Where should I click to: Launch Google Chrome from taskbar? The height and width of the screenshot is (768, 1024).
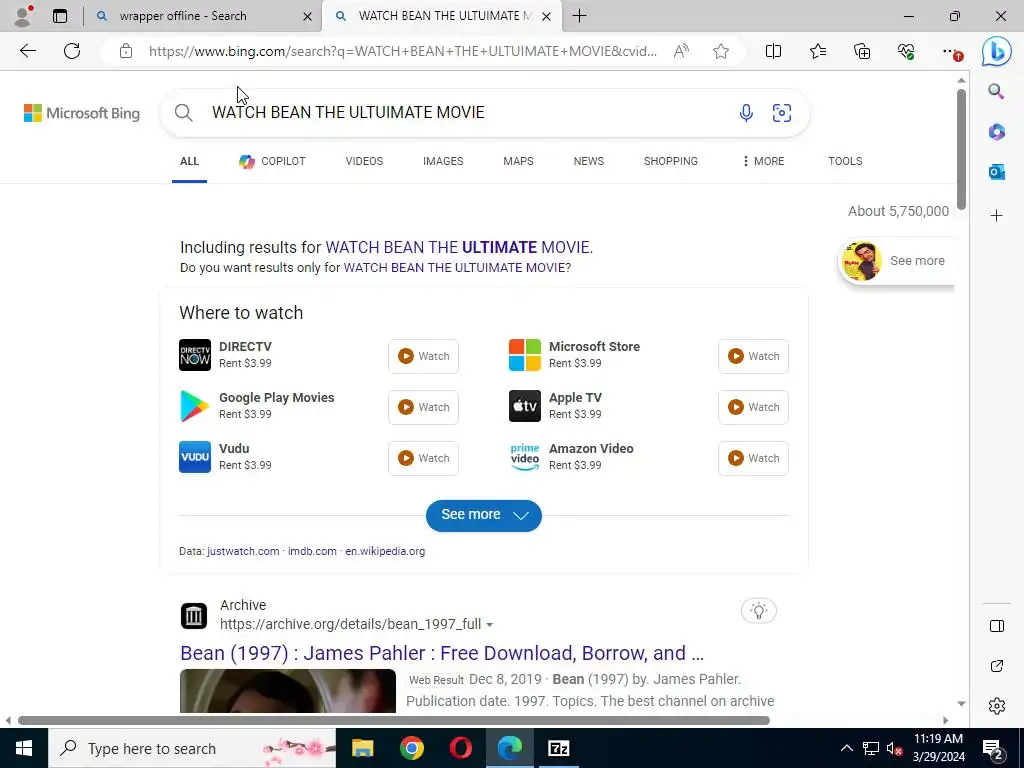pyautogui.click(x=411, y=748)
